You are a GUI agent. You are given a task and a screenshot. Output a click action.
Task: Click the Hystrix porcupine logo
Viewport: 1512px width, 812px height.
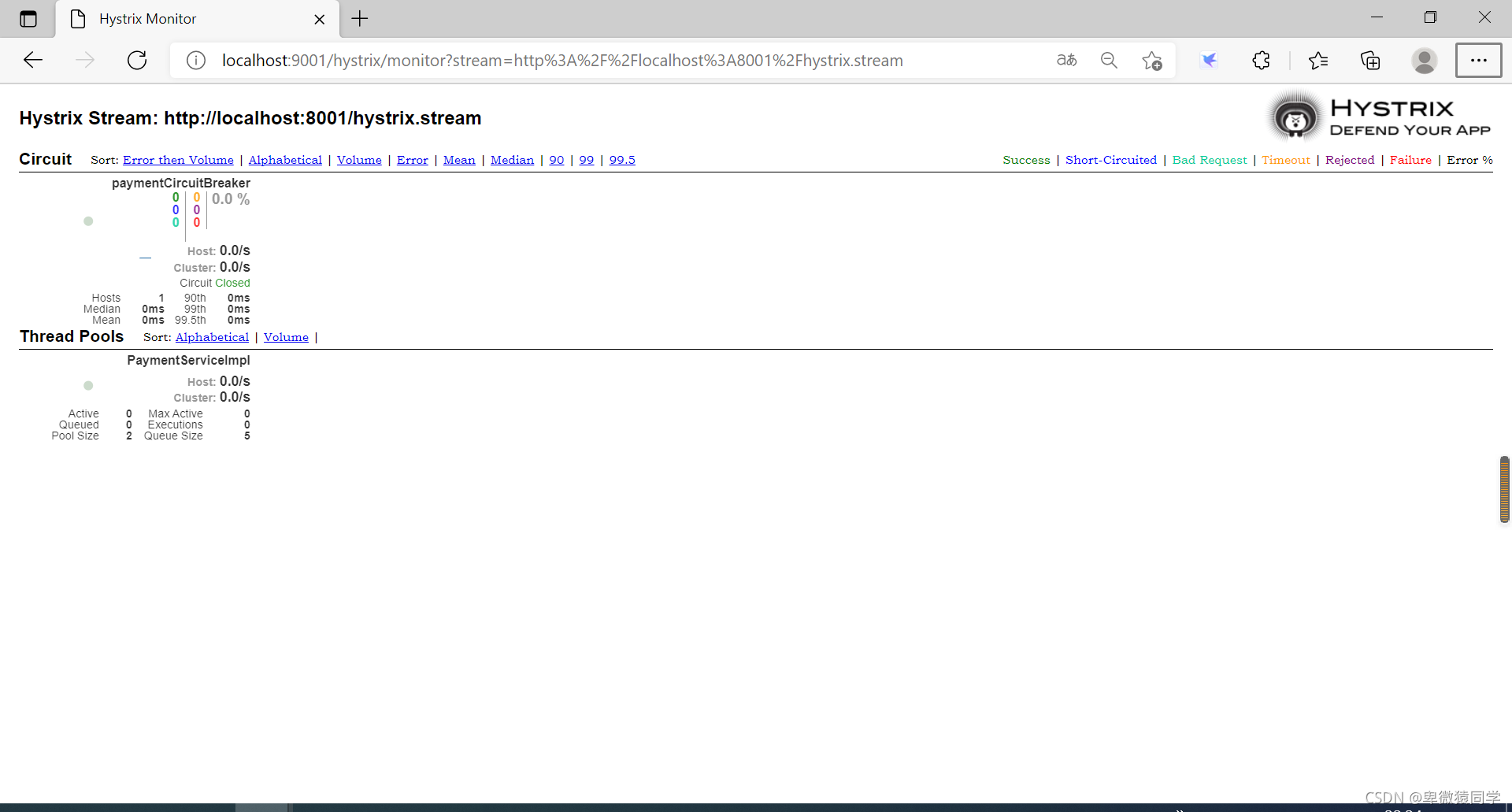point(1295,117)
